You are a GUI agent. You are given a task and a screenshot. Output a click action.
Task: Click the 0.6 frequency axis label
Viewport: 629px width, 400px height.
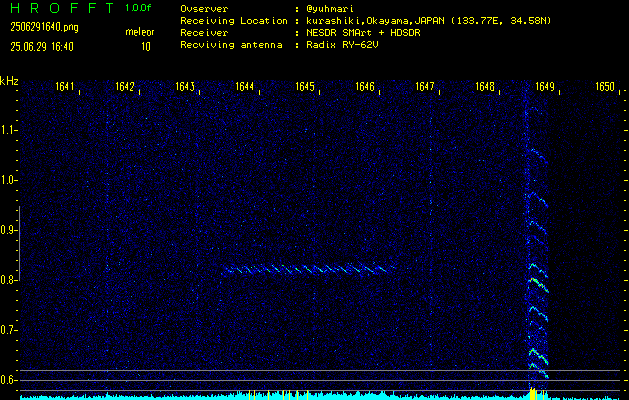7,380
